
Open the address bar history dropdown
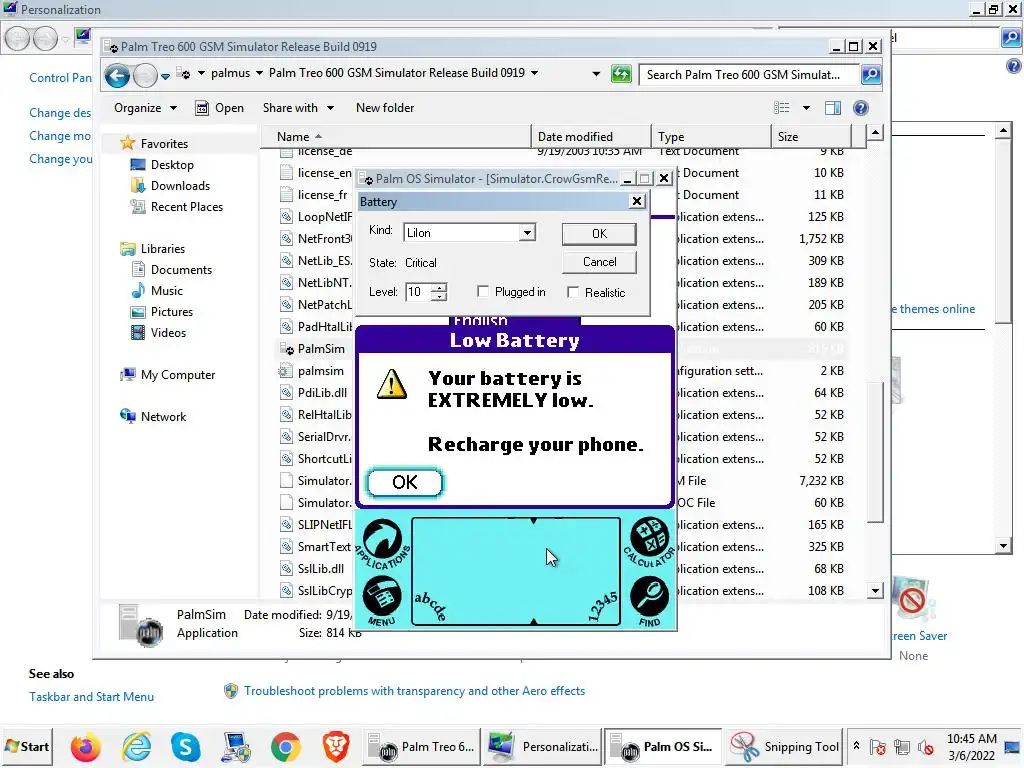596,74
